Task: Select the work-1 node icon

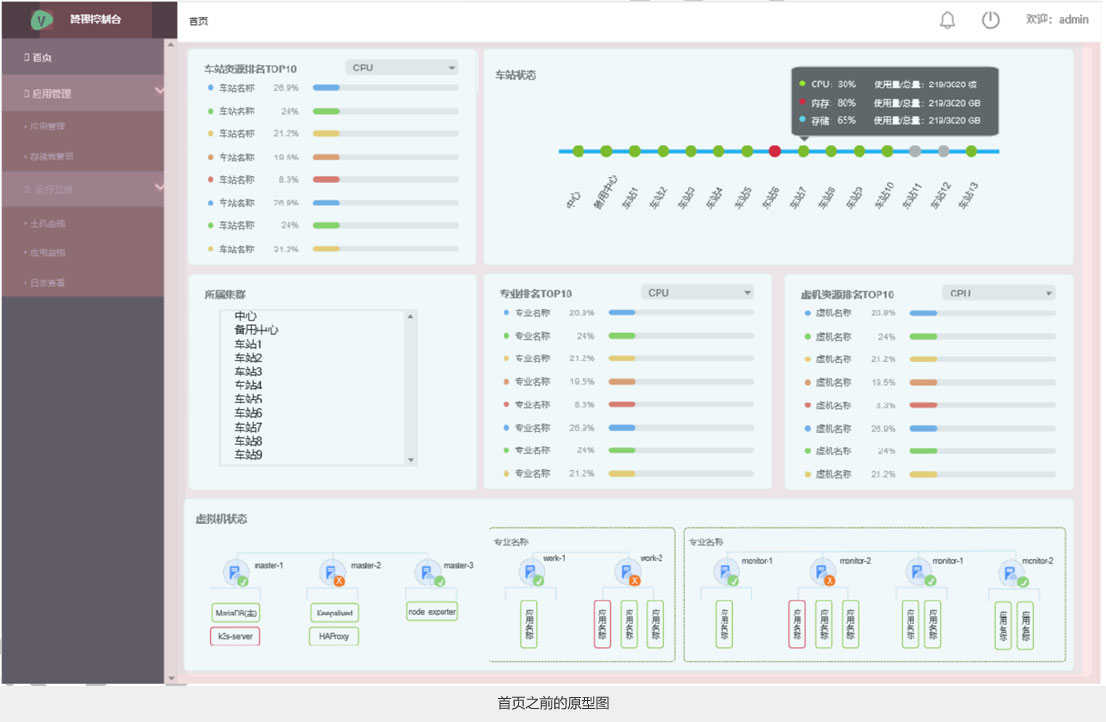Action: (x=531, y=572)
